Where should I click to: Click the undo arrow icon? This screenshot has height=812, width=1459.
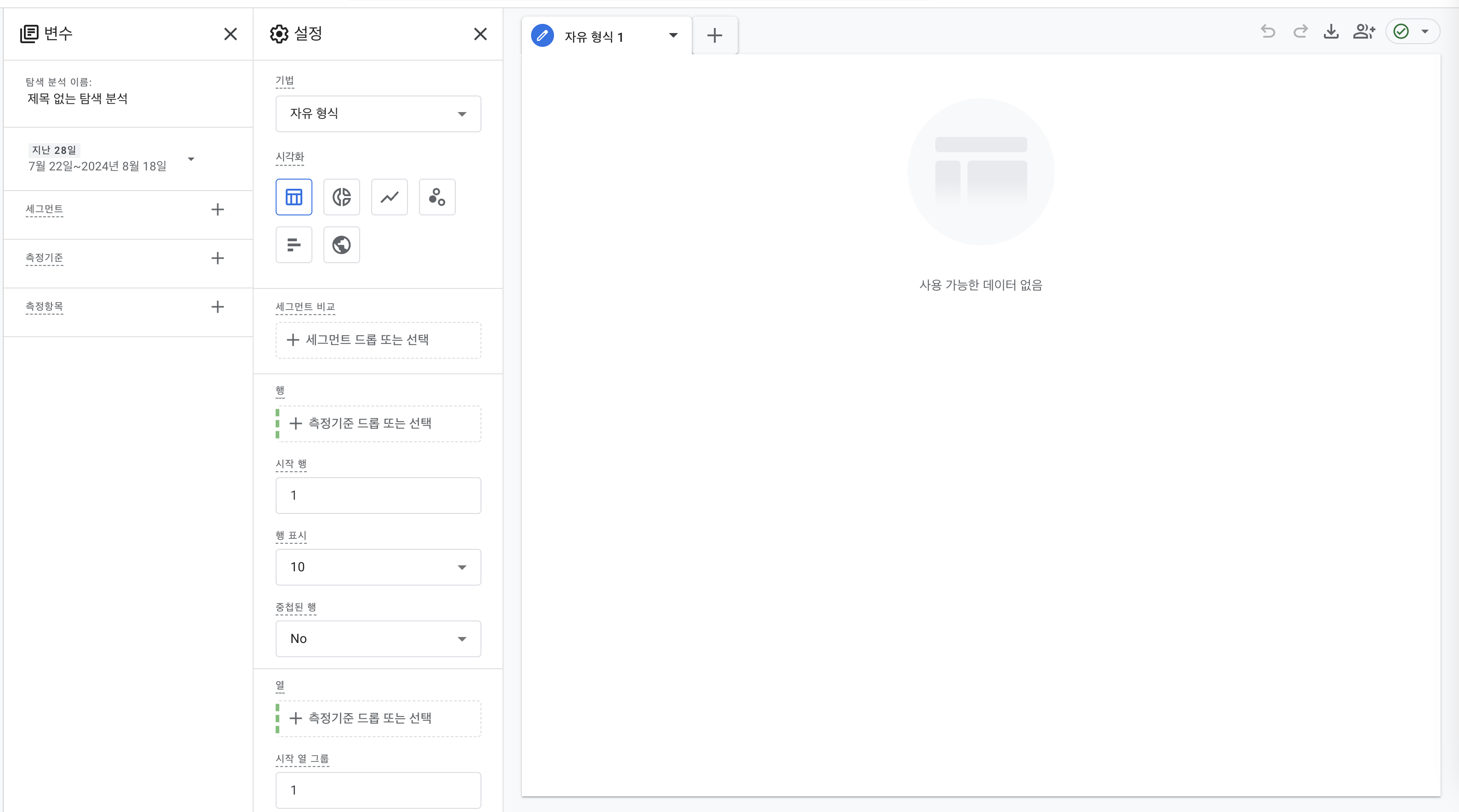(1267, 32)
